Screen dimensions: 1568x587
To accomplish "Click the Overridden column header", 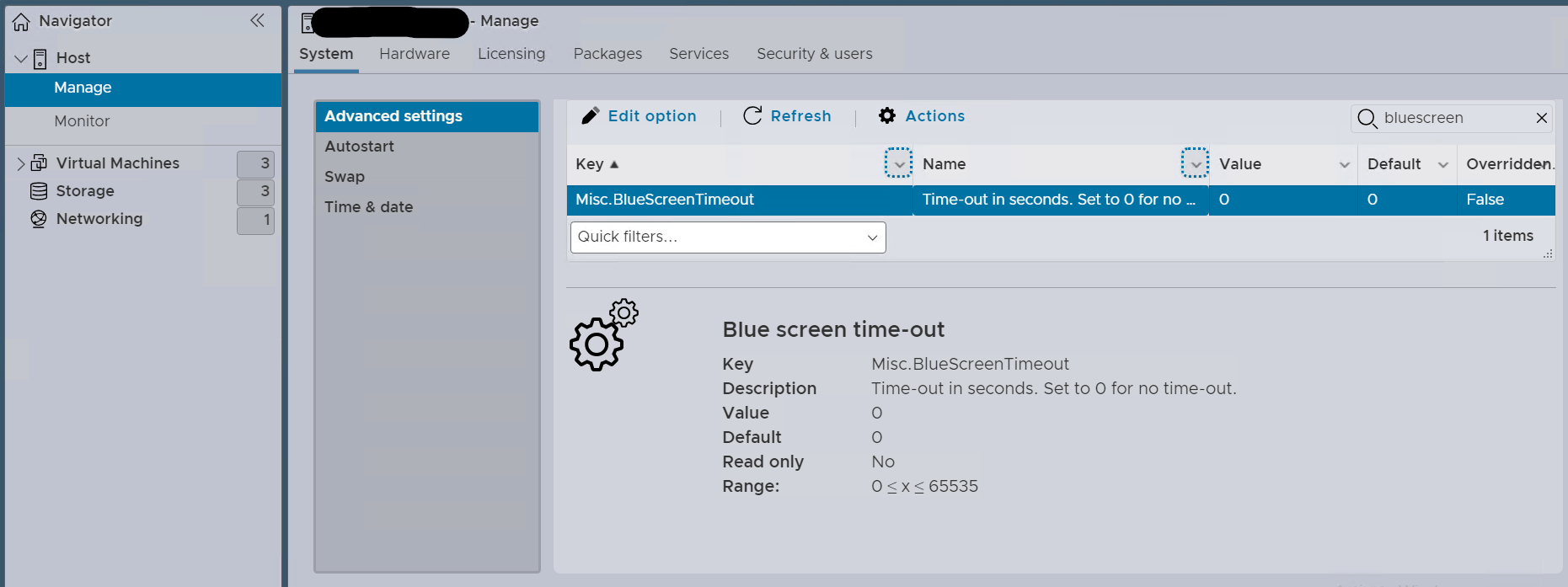I will coord(1508,164).
